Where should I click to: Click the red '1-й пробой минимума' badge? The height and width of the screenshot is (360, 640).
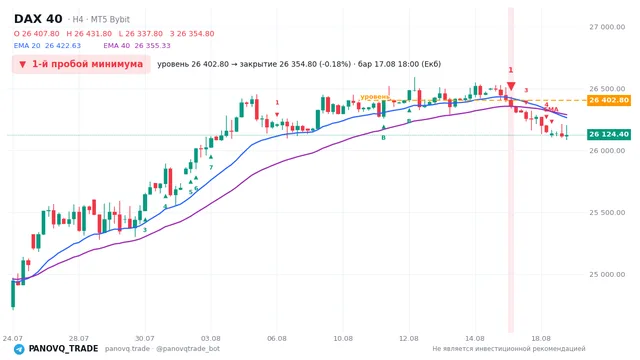tap(81, 64)
